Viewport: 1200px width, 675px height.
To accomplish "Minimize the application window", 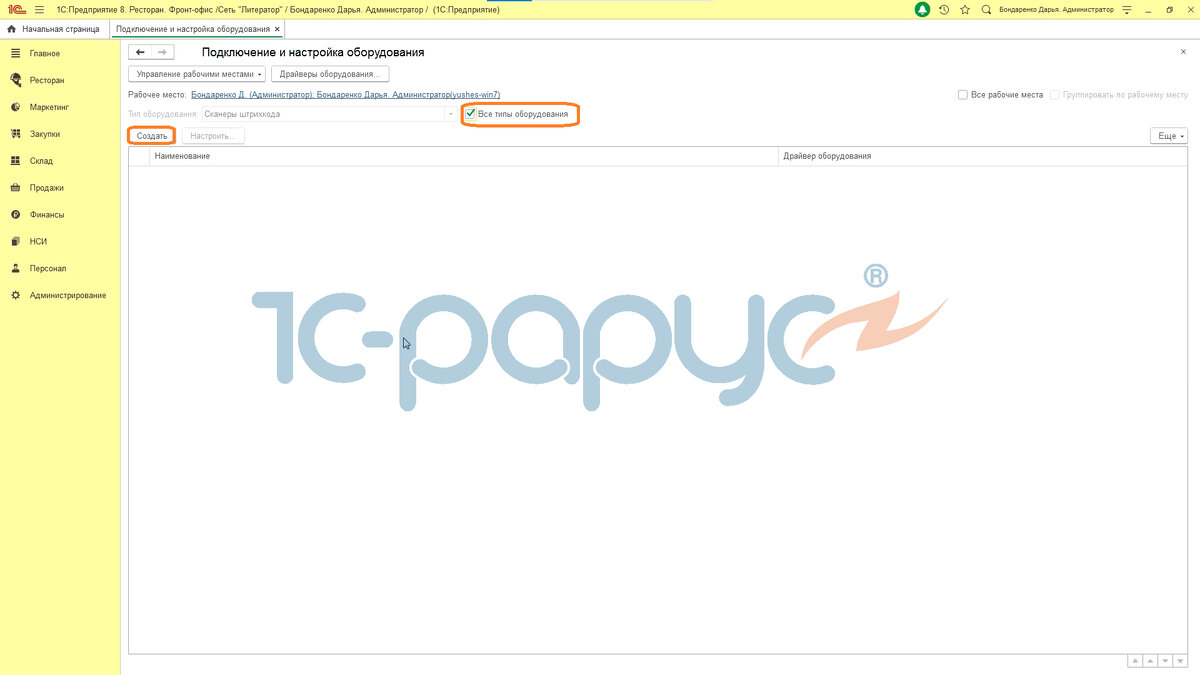I will pos(1149,9).
